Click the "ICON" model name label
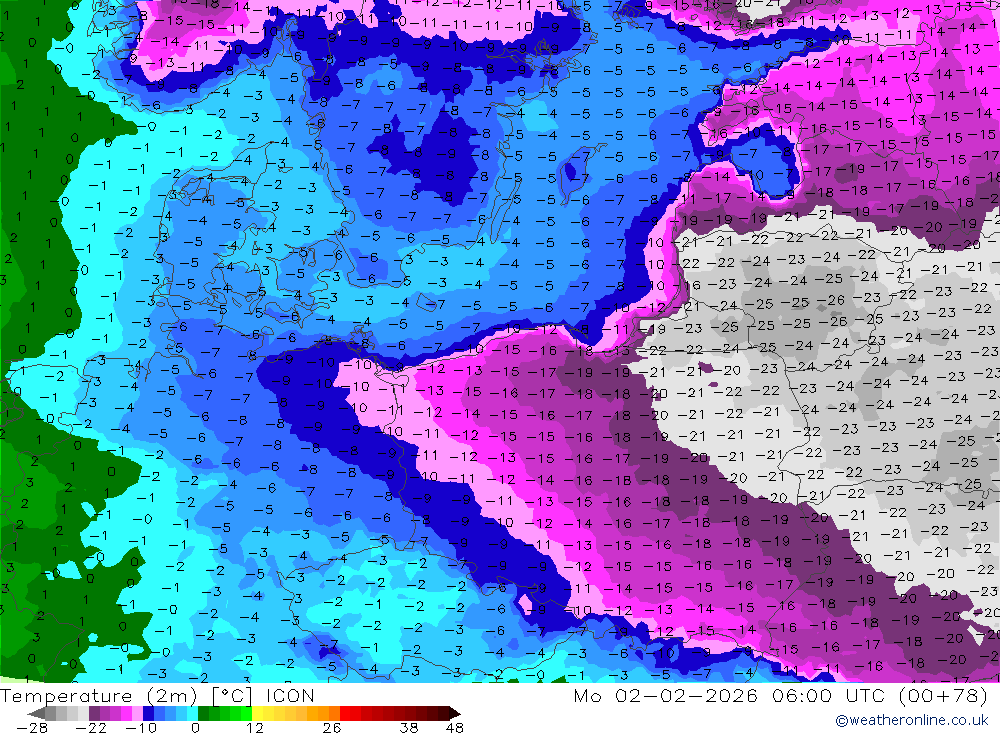 [290, 696]
